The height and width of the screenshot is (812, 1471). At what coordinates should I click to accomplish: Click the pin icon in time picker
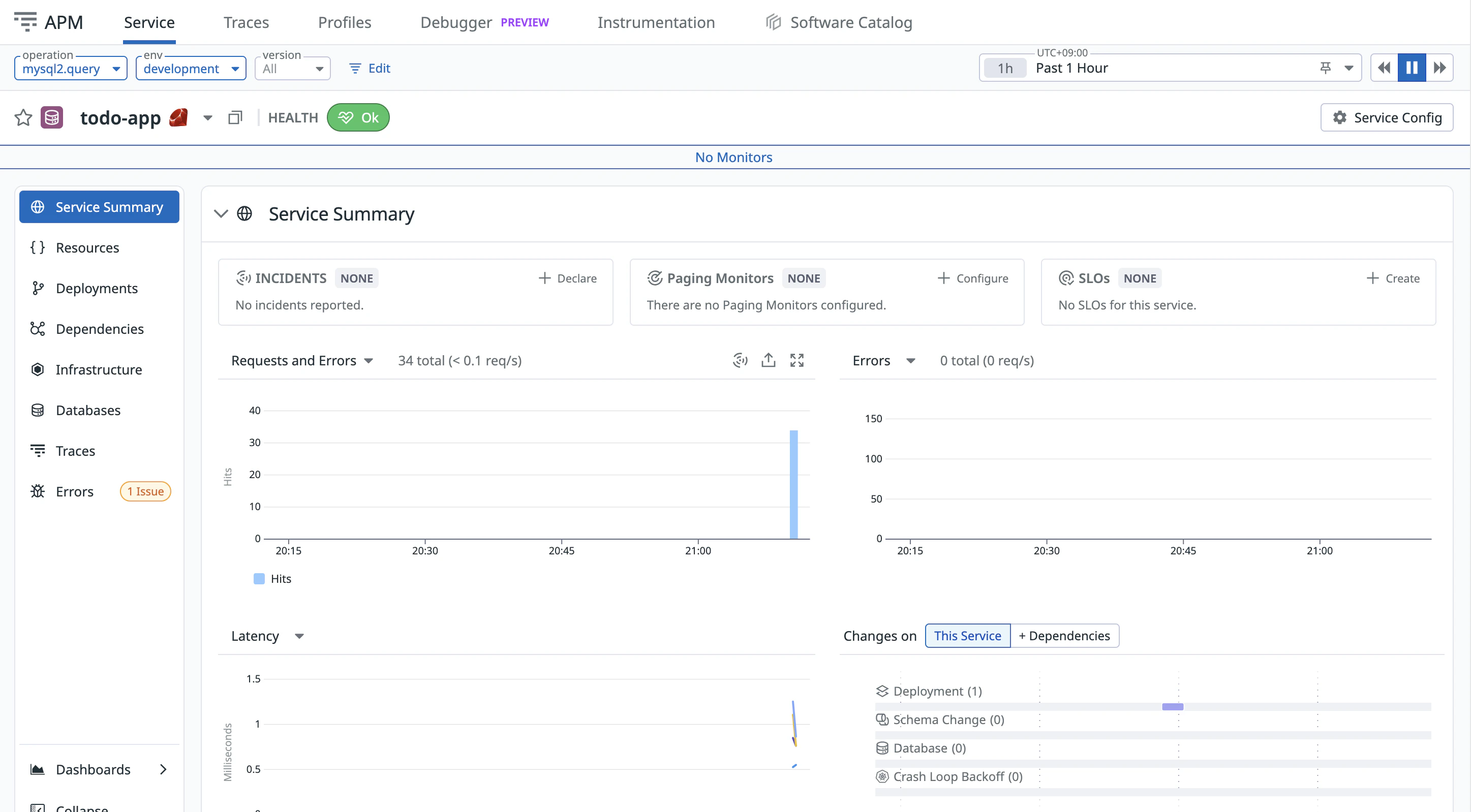click(1326, 68)
